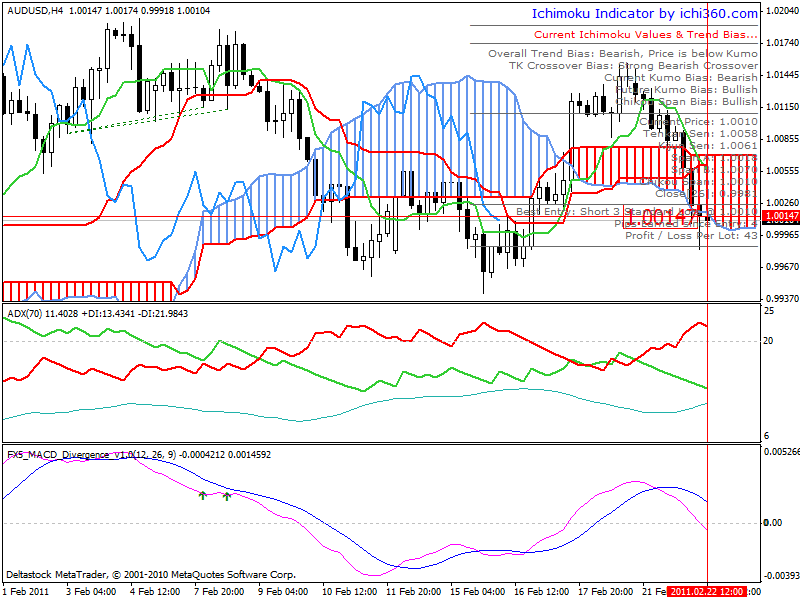
Task: Open the ichi360.com Ichimoku Indicator title link
Action: (x=645, y=14)
